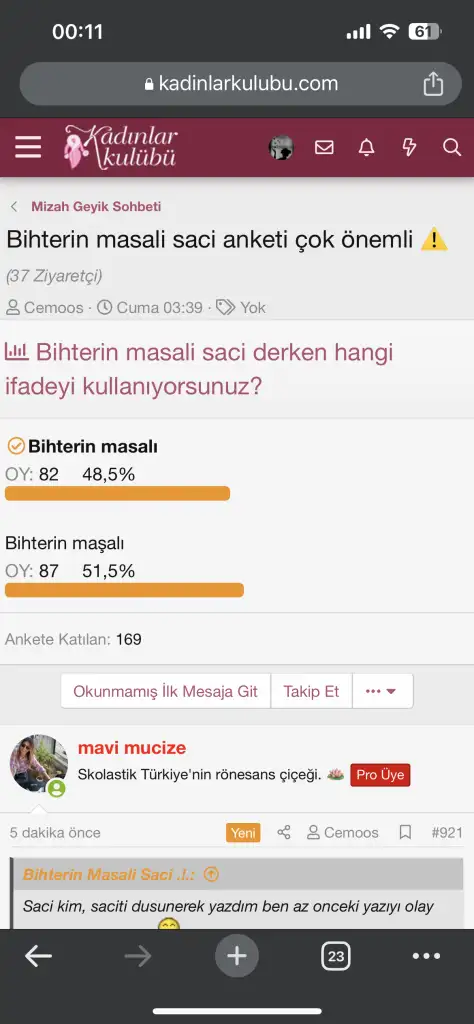Select the Bihterin maşalı poll option
The height and width of the screenshot is (1024, 474).
65,543
